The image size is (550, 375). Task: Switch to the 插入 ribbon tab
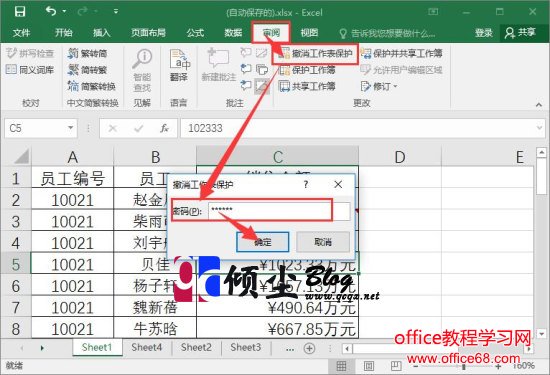coord(101,33)
